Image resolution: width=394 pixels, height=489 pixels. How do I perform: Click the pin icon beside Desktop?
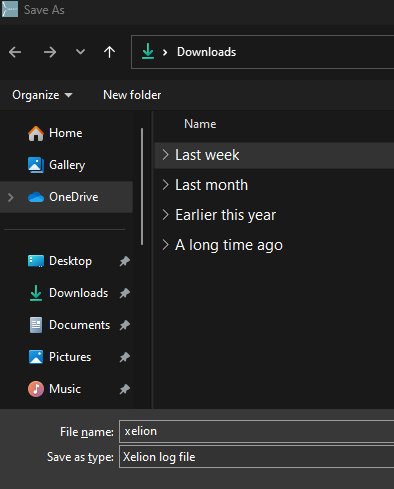tap(125, 261)
